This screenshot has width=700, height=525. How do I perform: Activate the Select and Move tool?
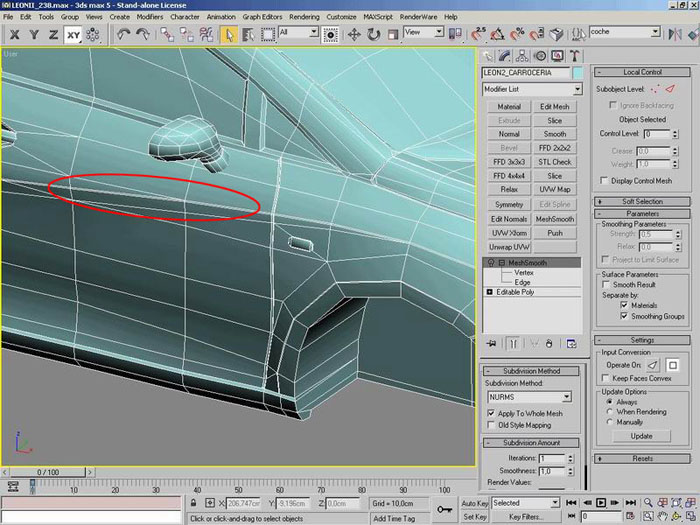pos(355,34)
